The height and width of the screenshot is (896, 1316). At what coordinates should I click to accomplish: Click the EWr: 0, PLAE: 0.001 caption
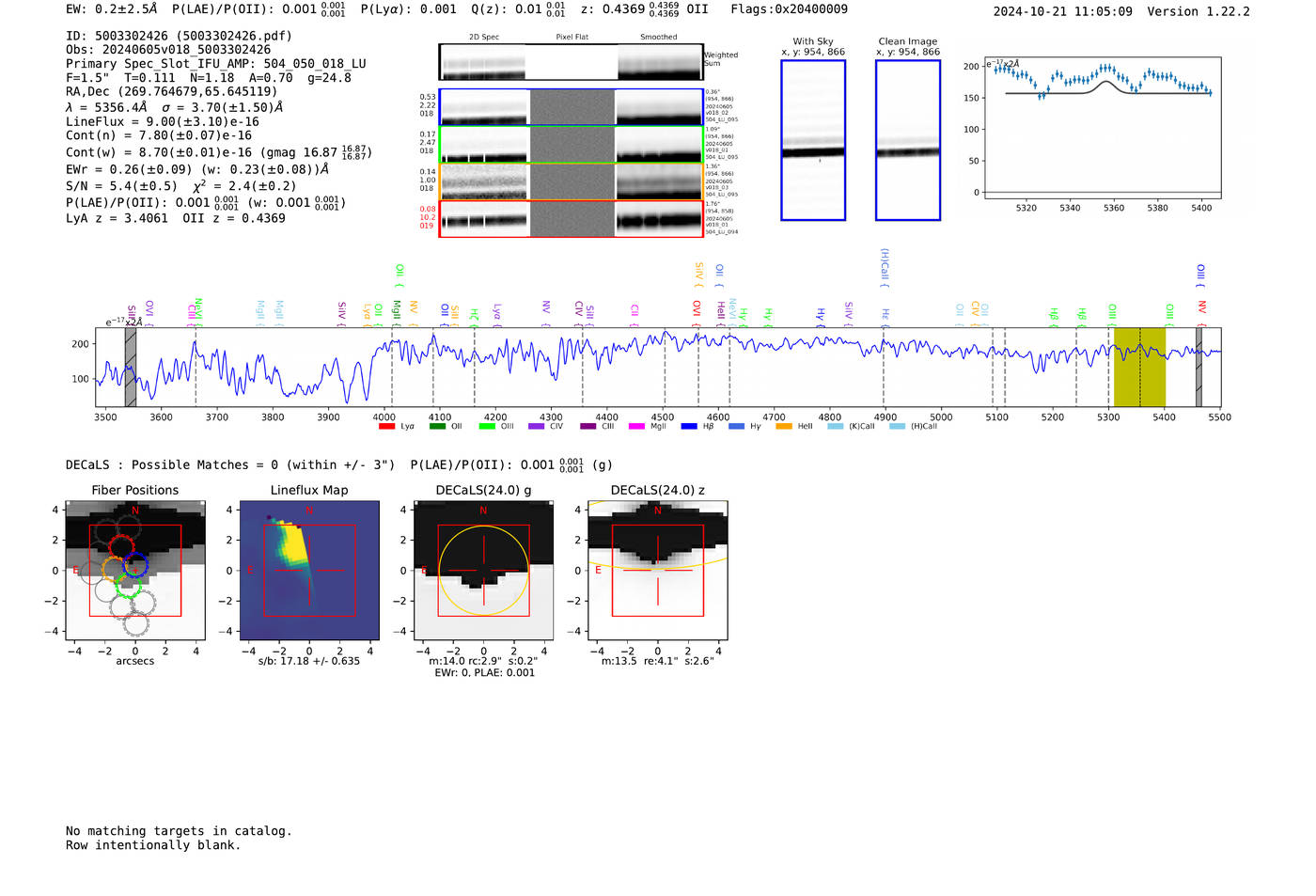click(x=483, y=672)
